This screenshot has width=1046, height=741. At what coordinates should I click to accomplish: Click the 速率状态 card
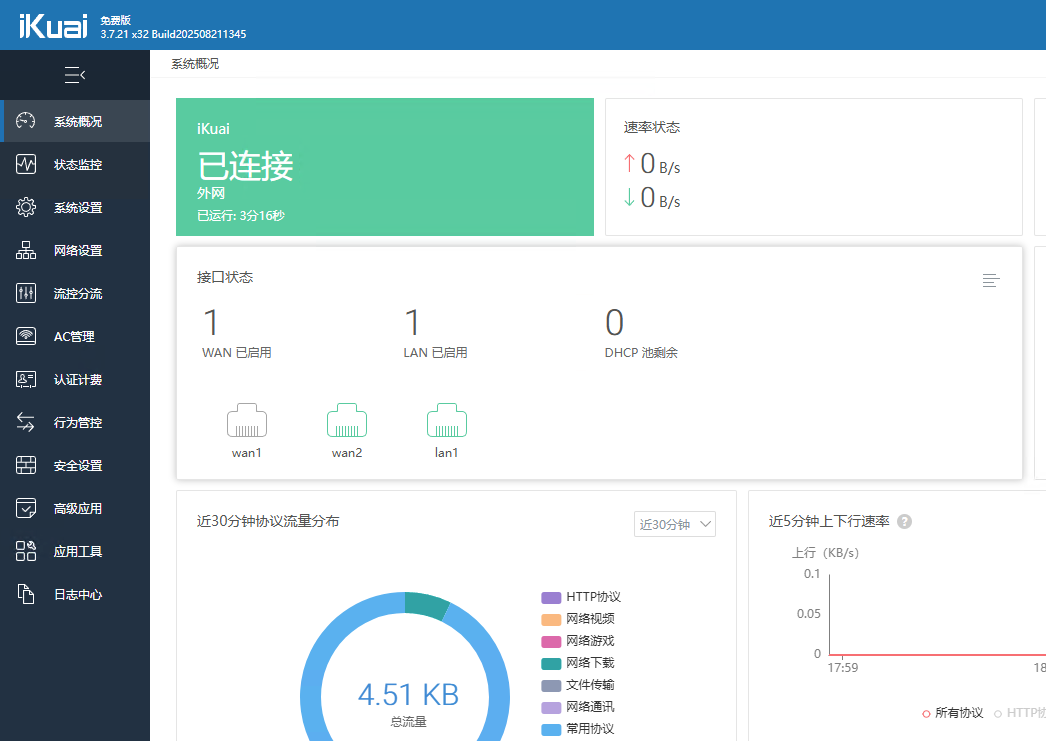tap(814, 167)
